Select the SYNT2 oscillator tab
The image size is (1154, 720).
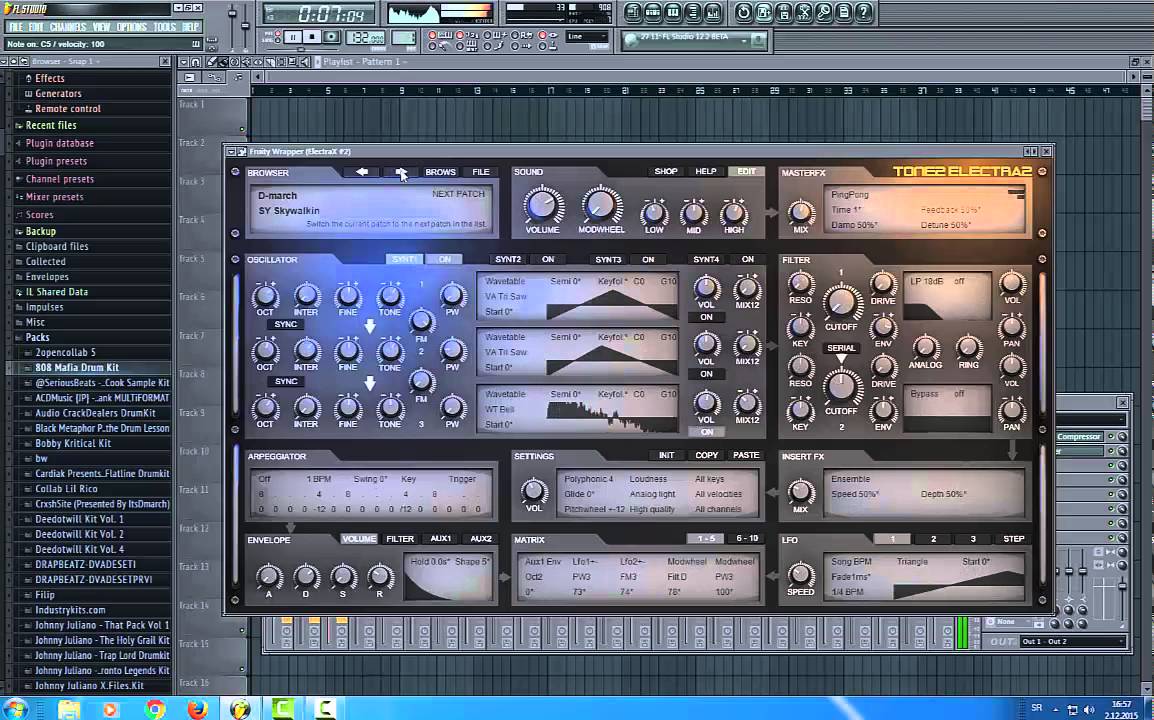[x=508, y=259]
